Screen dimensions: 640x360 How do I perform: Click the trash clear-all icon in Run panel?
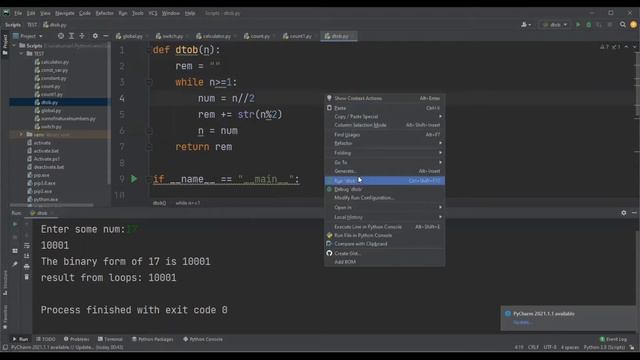pyautogui.click(x=27, y=277)
